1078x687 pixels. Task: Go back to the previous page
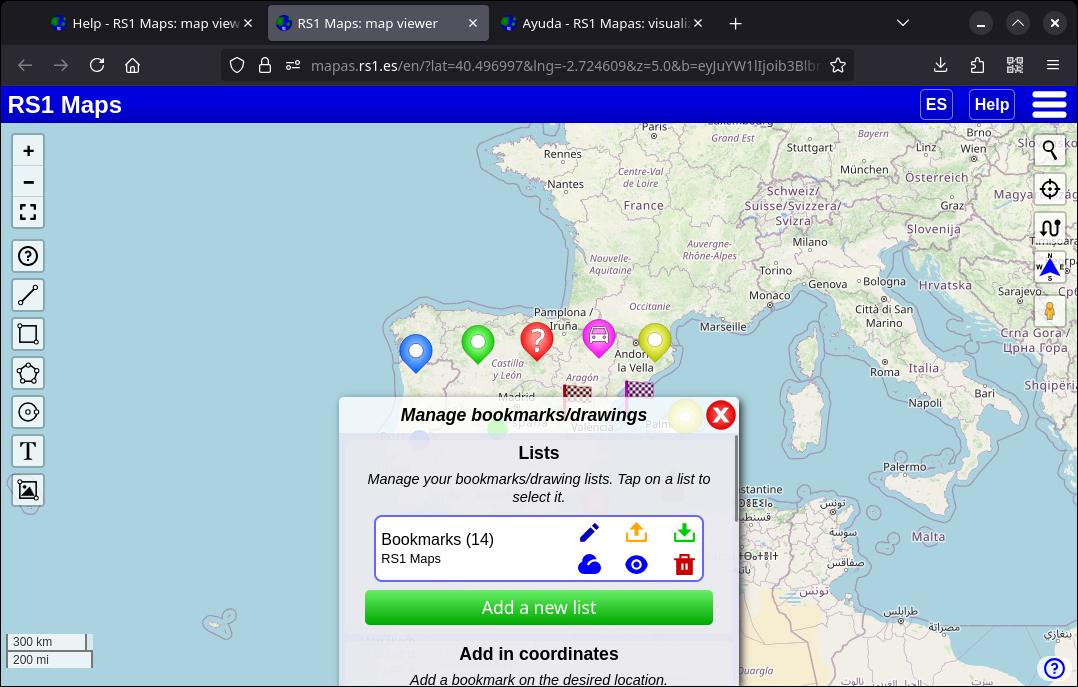point(25,65)
